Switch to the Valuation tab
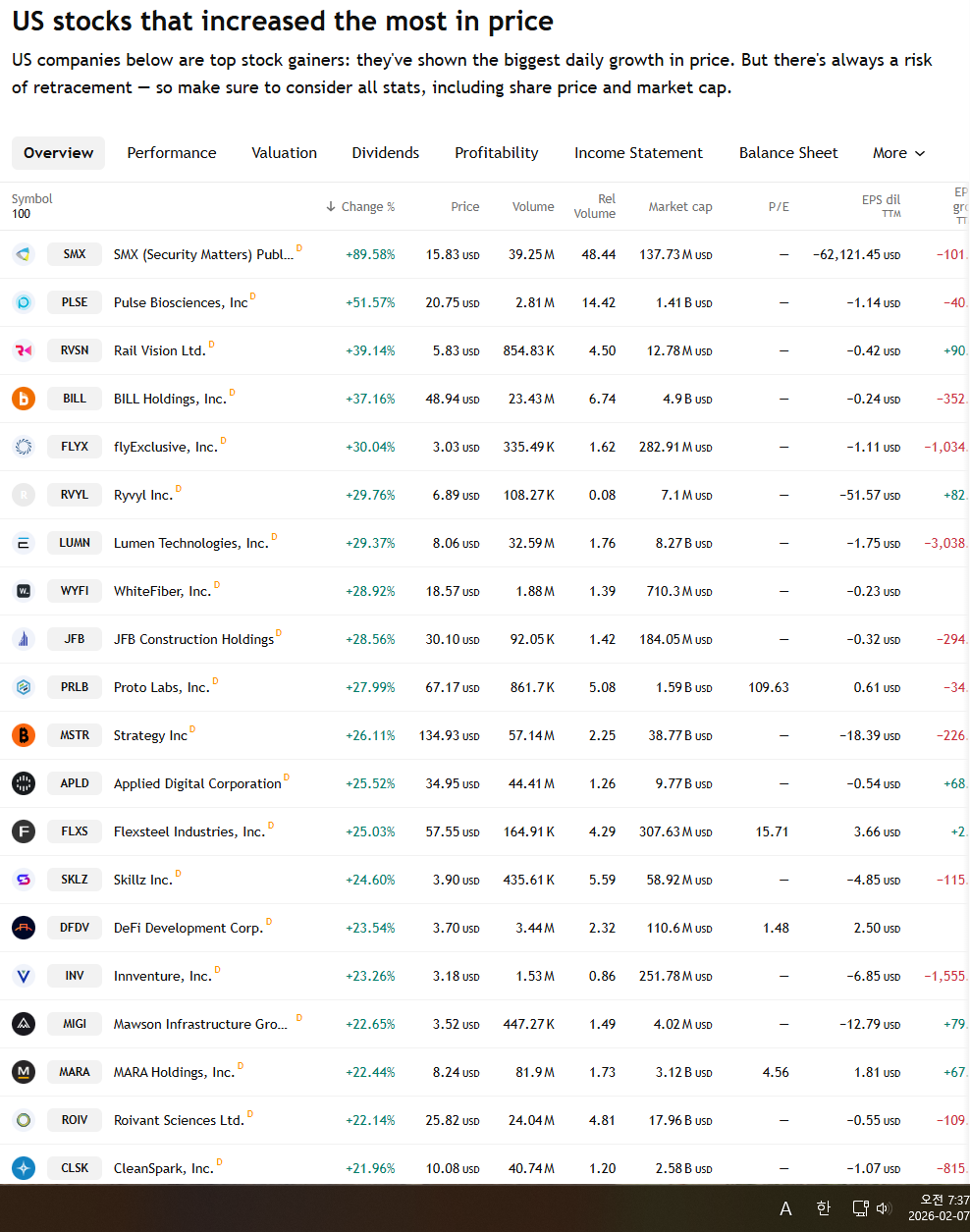 pyautogui.click(x=284, y=153)
